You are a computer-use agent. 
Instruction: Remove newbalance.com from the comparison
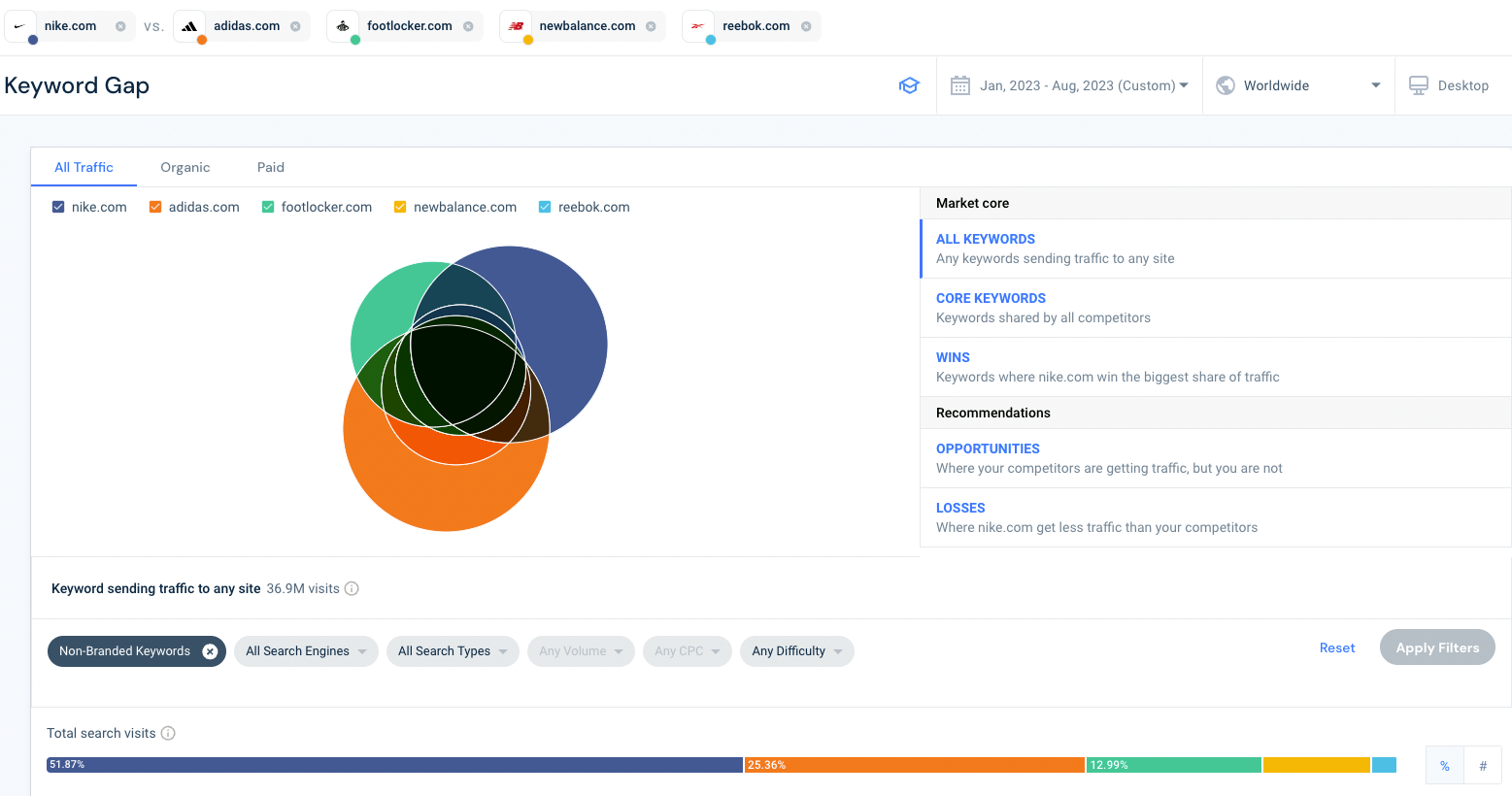(651, 26)
